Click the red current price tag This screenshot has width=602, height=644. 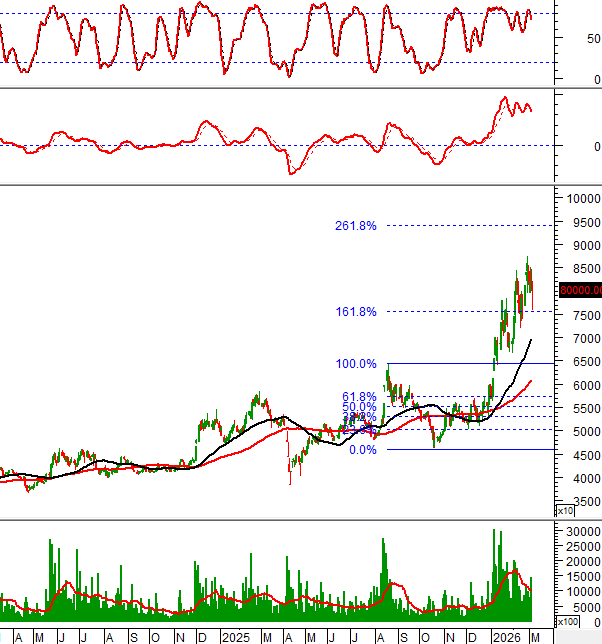(x=580, y=291)
